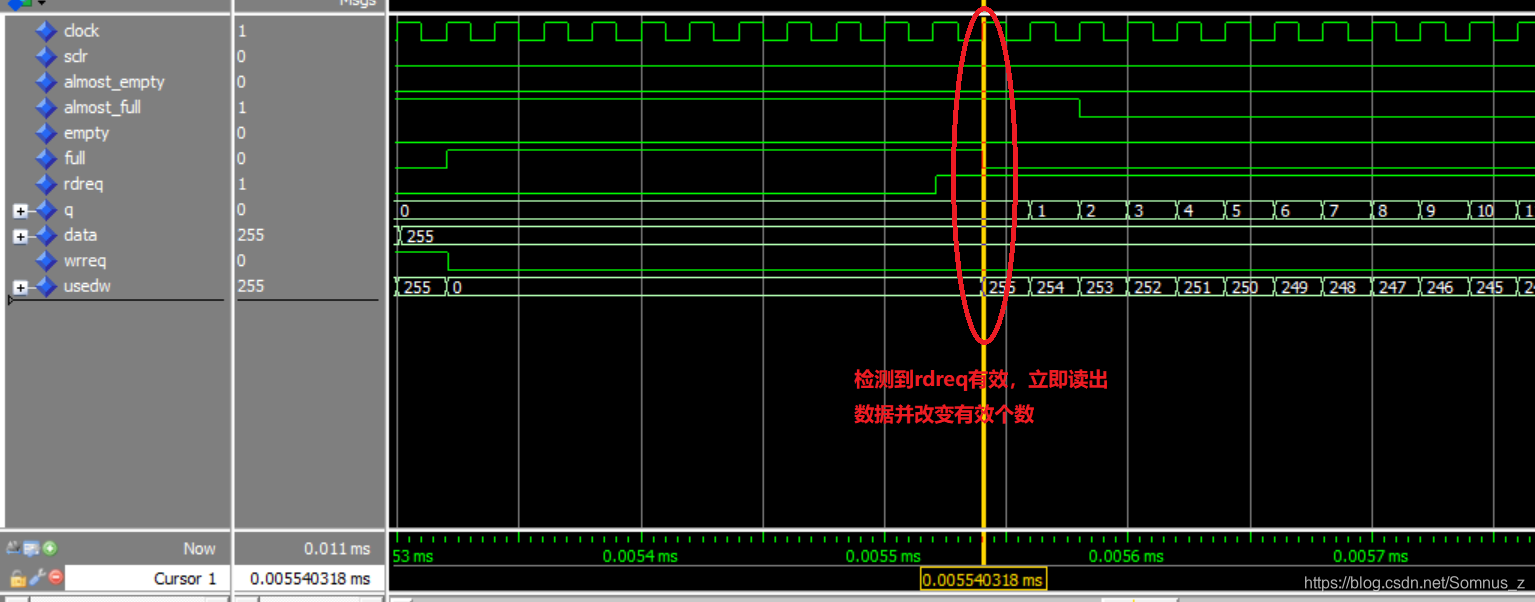Click the sclr signal diamond icon
This screenshot has width=1535, height=602.
pos(46,57)
